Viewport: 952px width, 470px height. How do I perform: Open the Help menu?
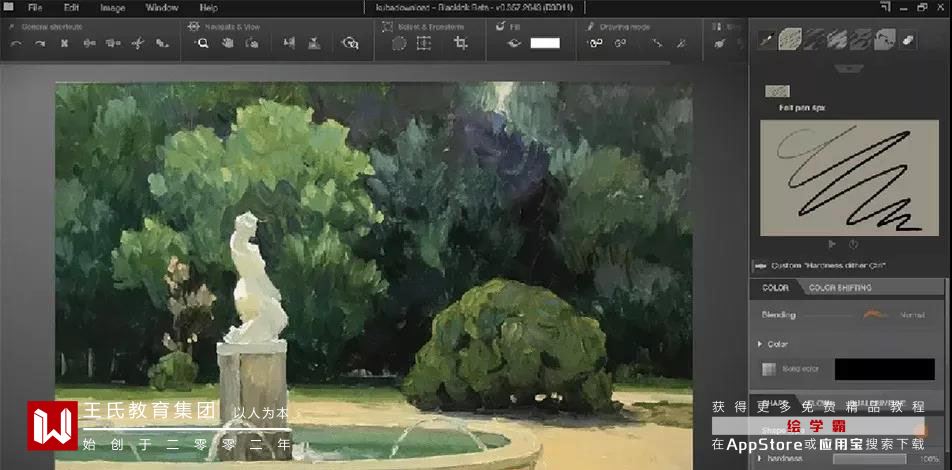point(208,8)
